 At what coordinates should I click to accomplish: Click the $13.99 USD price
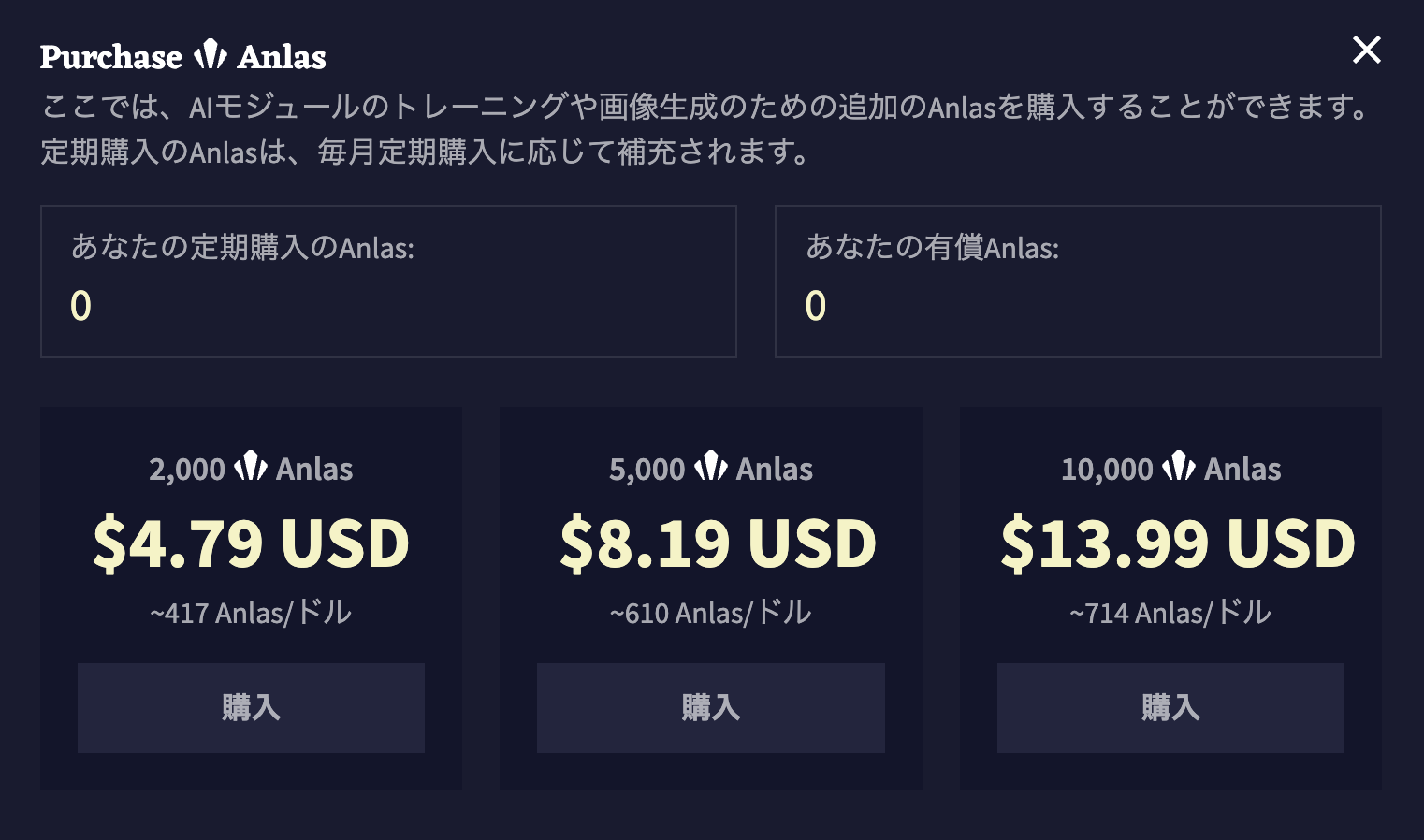tap(1178, 543)
